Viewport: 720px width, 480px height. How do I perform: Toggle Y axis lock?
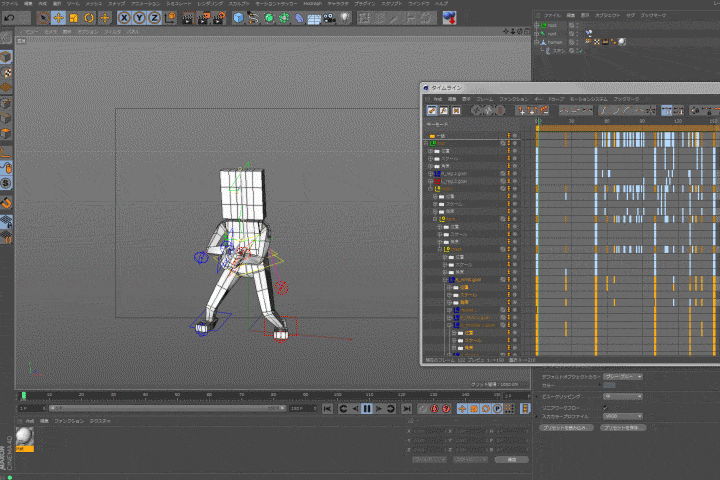[x=140, y=18]
